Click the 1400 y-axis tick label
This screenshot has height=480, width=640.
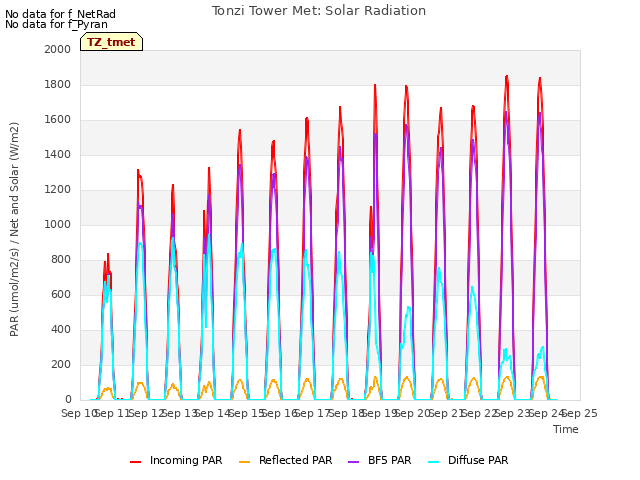58,154
